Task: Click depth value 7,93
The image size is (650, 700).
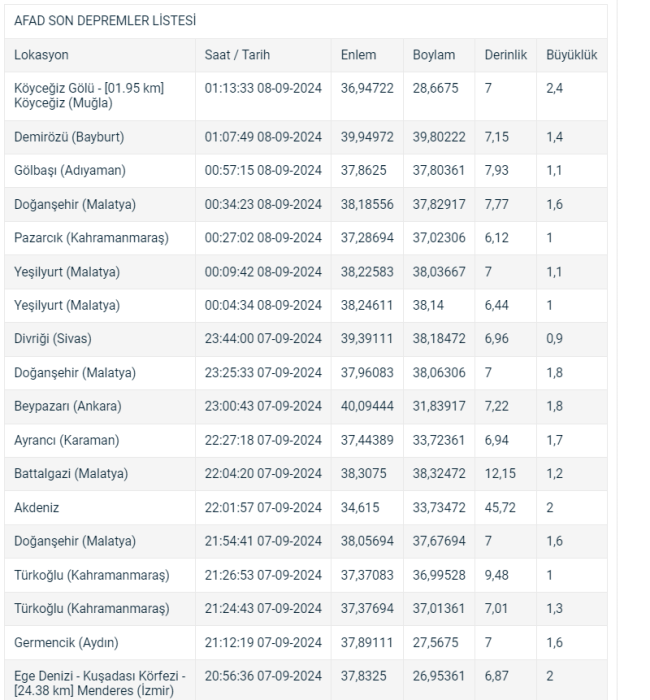Action: click(496, 170)
